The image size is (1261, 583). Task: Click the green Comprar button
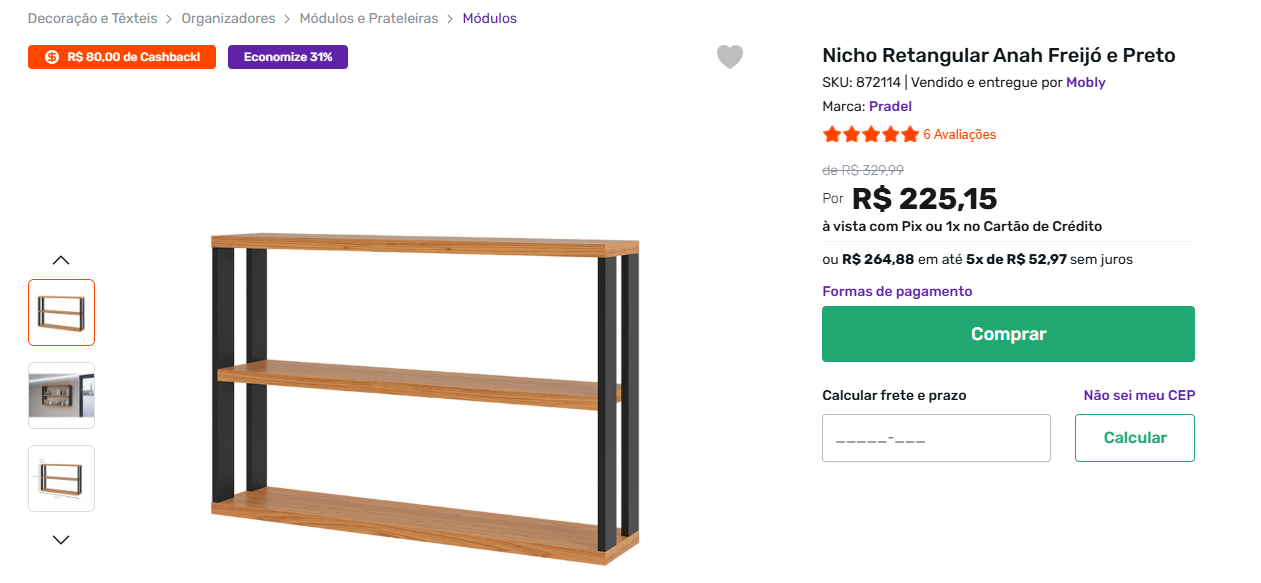tap(1008, 334)
